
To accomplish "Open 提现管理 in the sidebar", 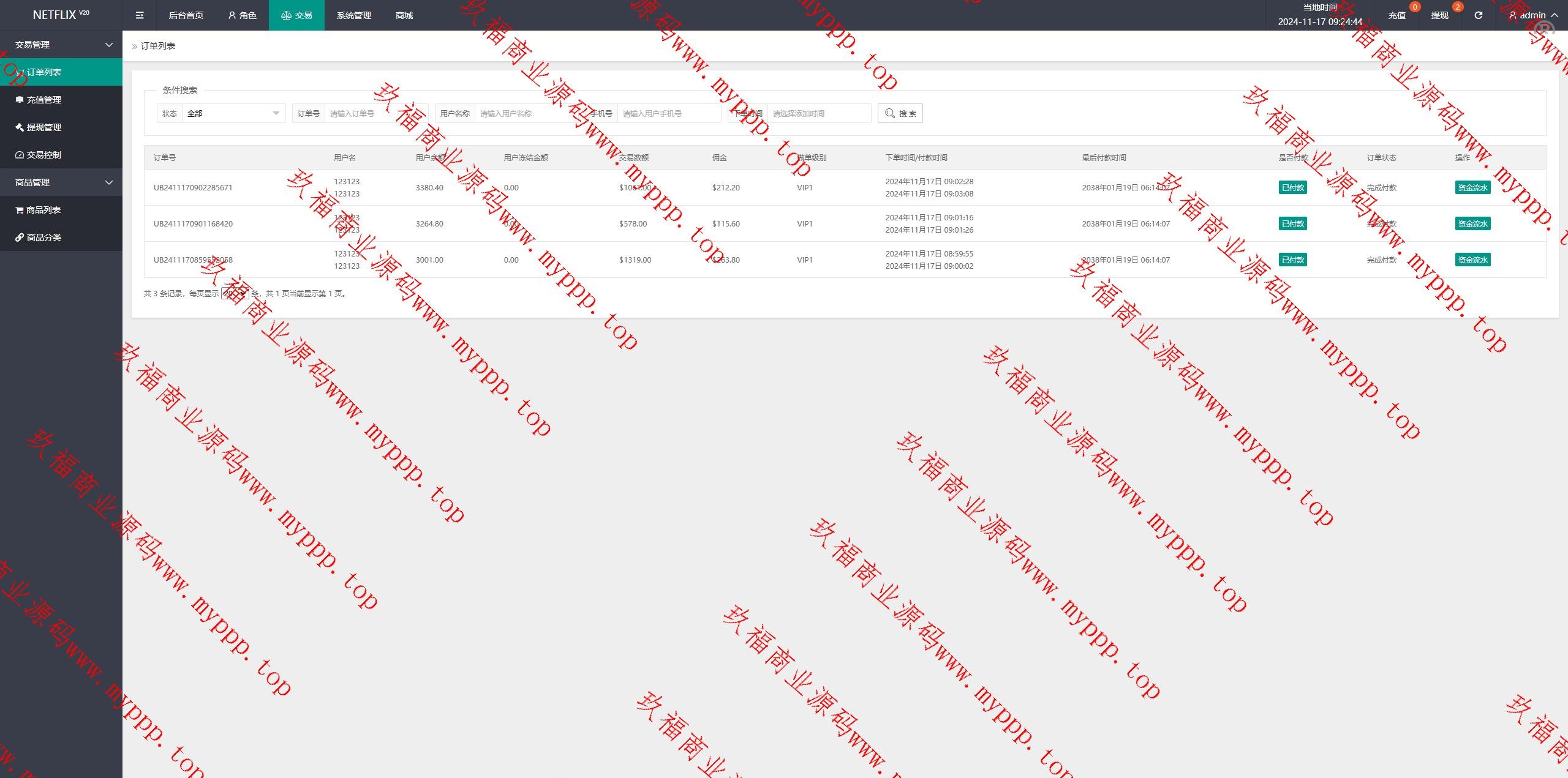I will coord(44,127).
